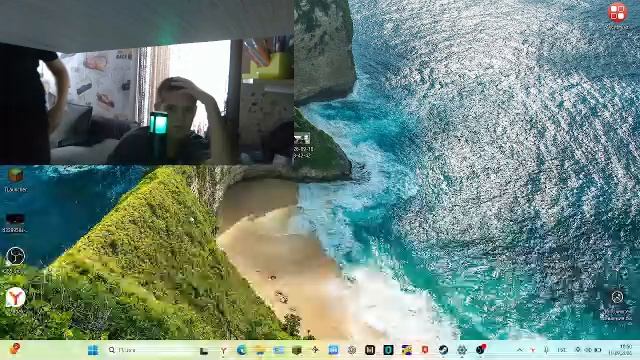The height and width of the screenshot is (360, 640).
Task: Open the red document taskbar app
Action: coord(425,350)
